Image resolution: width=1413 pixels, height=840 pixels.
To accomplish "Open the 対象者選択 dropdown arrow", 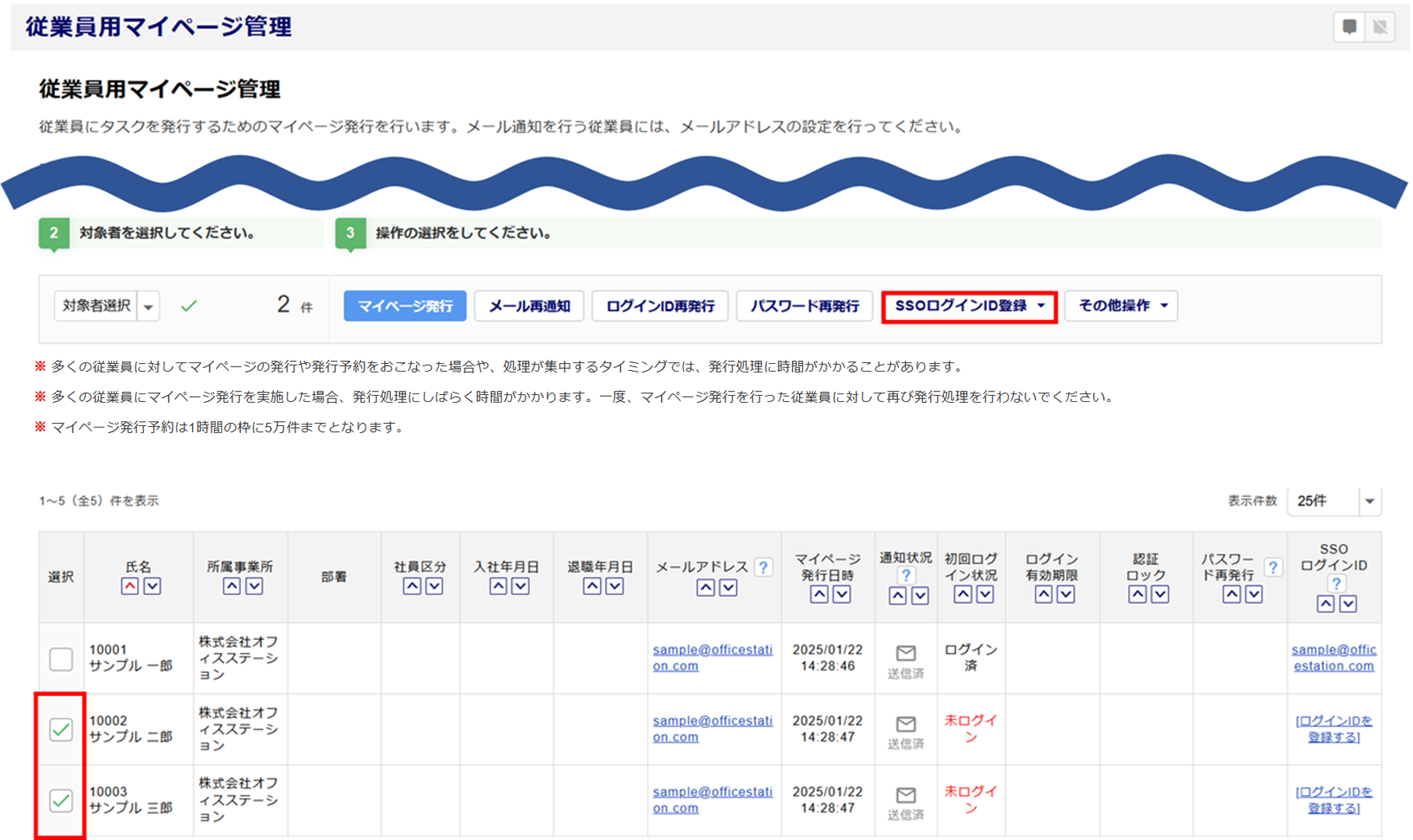I will (148, 307).
